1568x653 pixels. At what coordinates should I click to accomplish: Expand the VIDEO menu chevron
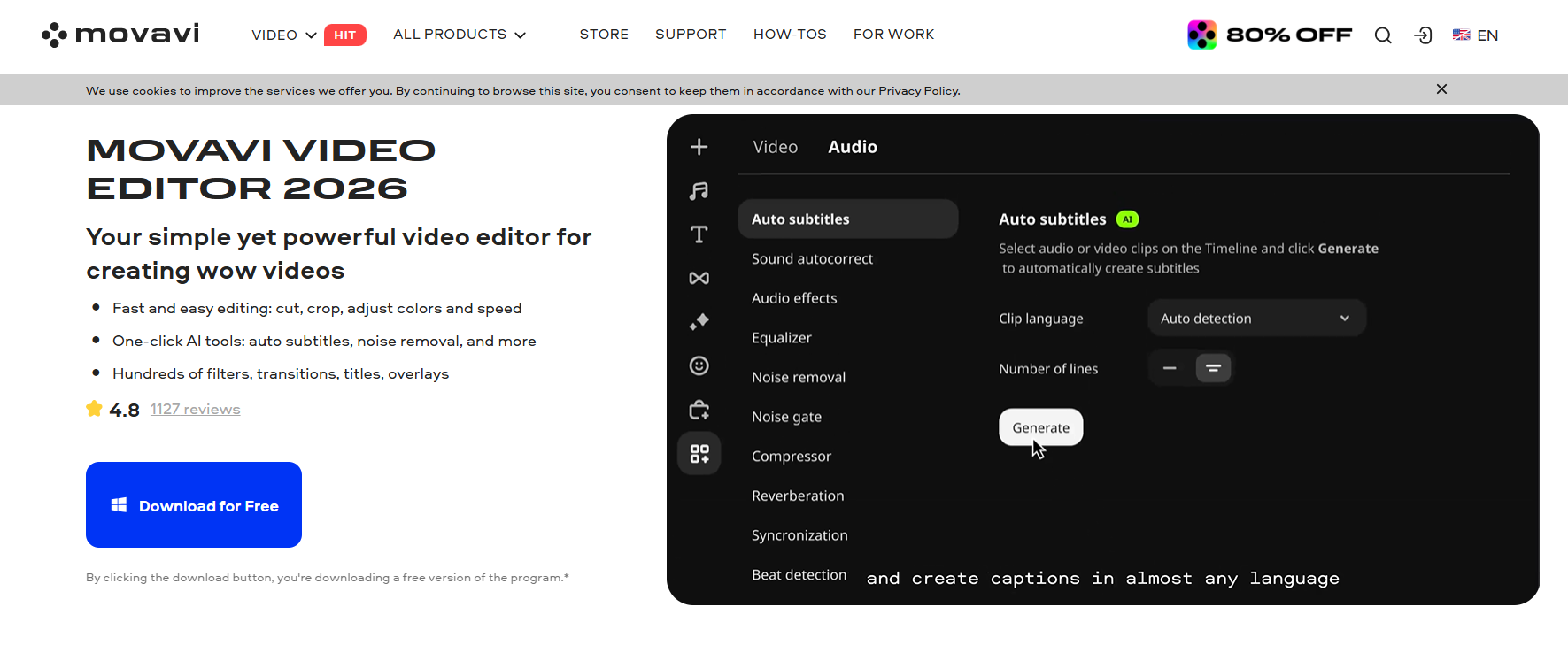[x=311, y=35]
